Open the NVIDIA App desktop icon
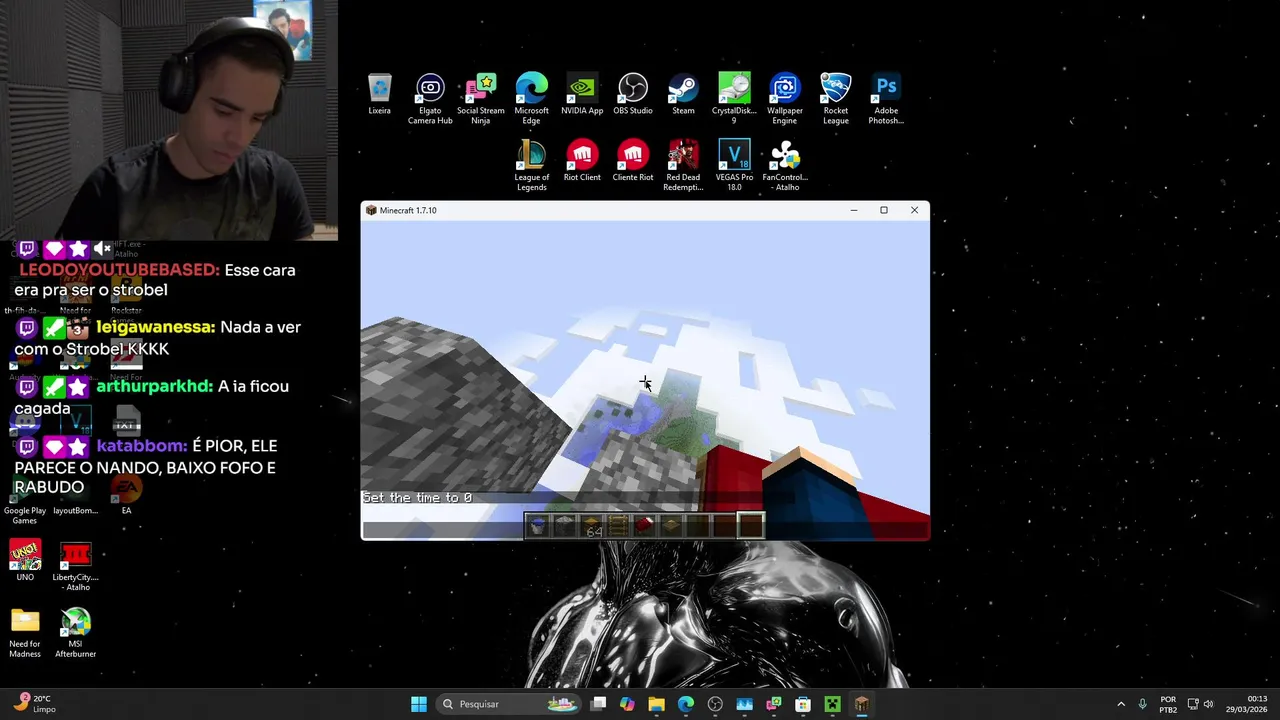 point(582,94)
